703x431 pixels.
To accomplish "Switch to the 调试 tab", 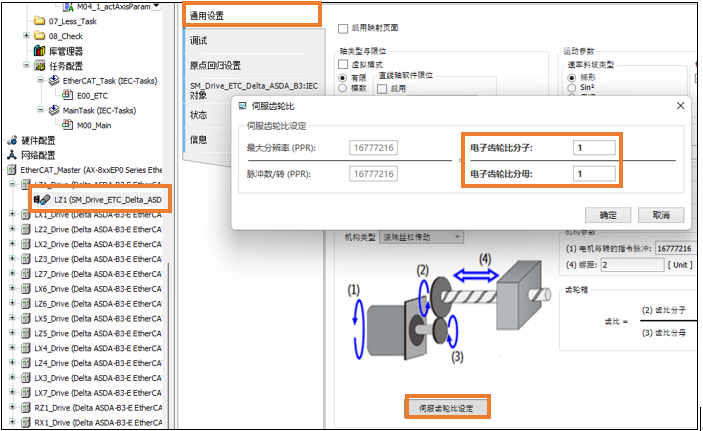I will [200, 38].
